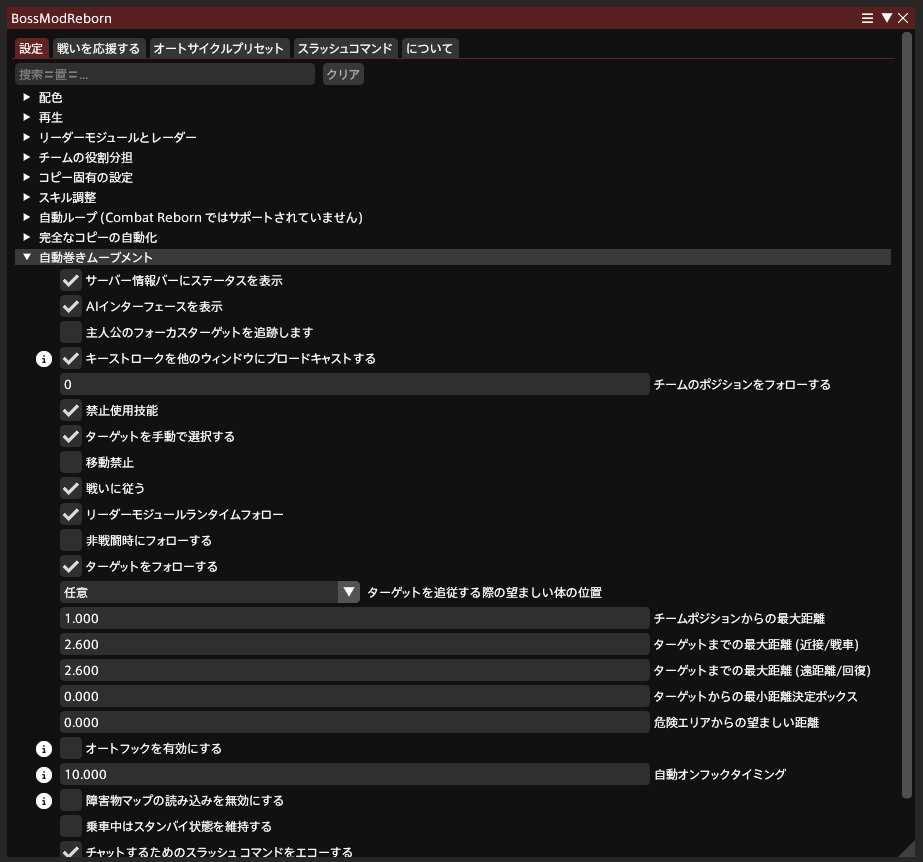The width and height of the screenshot is (923, 862).
Task: Toggle ターゲットを手動で選択する checkbox
Action: 71,436
